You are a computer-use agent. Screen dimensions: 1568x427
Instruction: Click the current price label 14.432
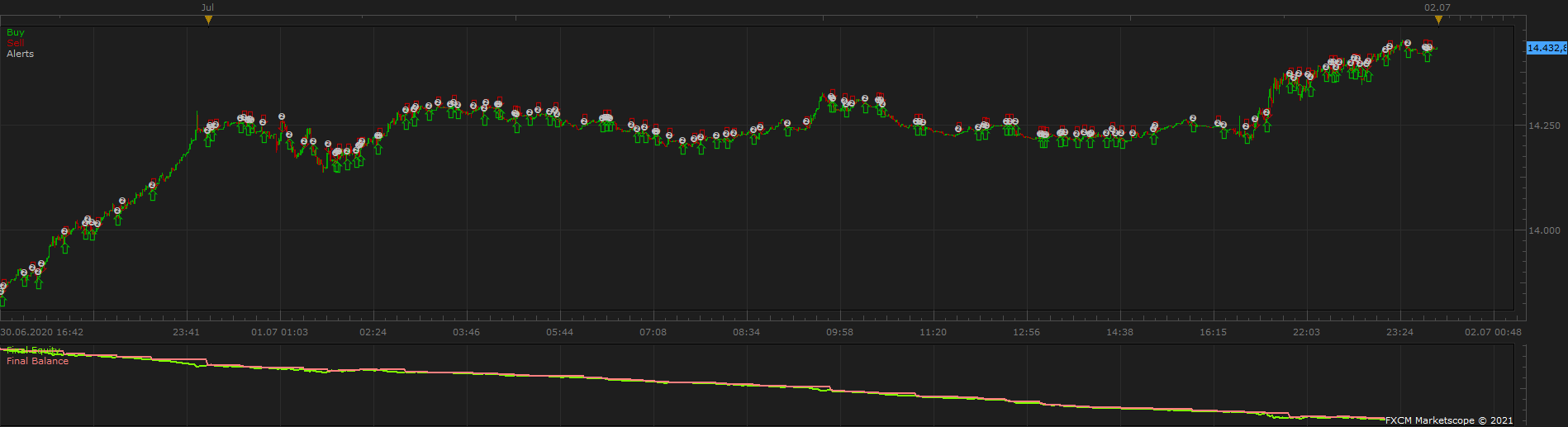[x=1547, y=48]
